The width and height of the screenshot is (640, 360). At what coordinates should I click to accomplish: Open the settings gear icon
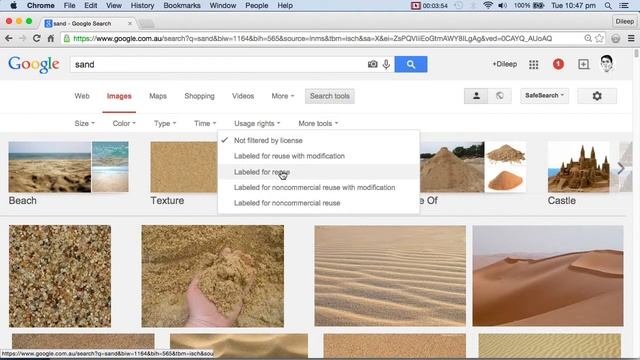597,96
